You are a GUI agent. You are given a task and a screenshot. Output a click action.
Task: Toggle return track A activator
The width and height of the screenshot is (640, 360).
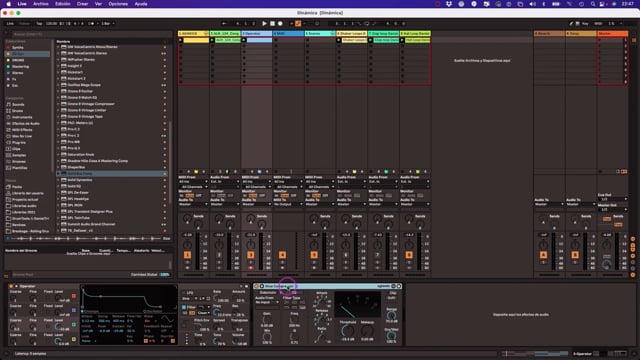[x=543, y=255]
